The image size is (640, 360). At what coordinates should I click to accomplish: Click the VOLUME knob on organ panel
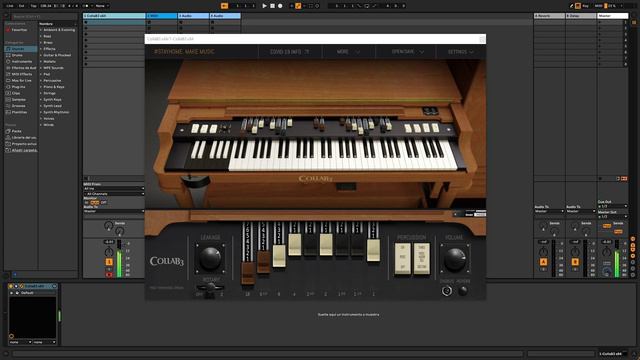(x=455, y=259)
